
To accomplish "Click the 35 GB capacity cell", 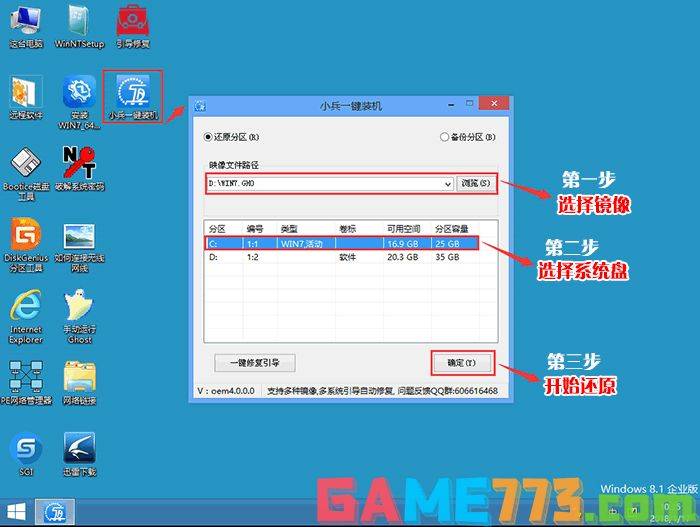I will 447,257.
